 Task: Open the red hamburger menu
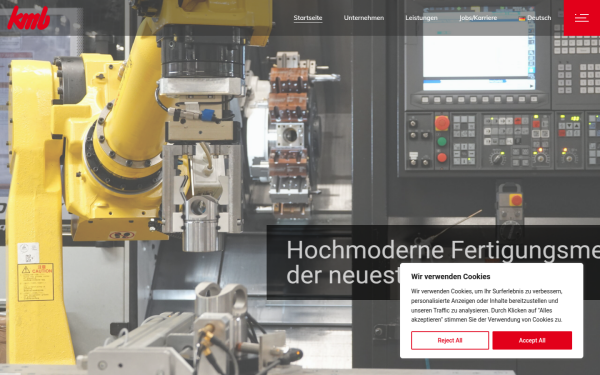tap(582, 18)
